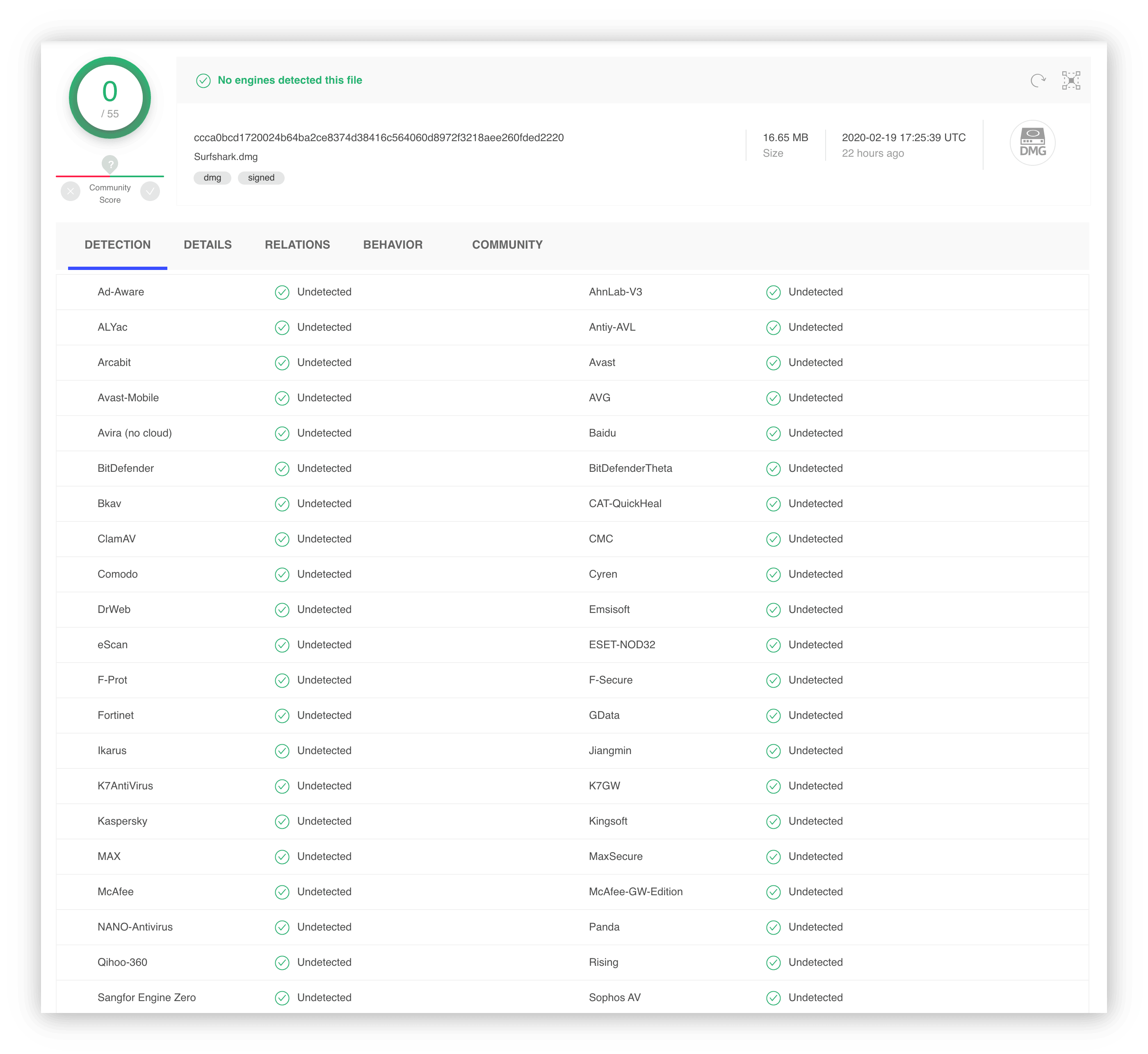
Task: Click the ESET-NOD32 undetected check icon
Action: (x=773, y=645)
